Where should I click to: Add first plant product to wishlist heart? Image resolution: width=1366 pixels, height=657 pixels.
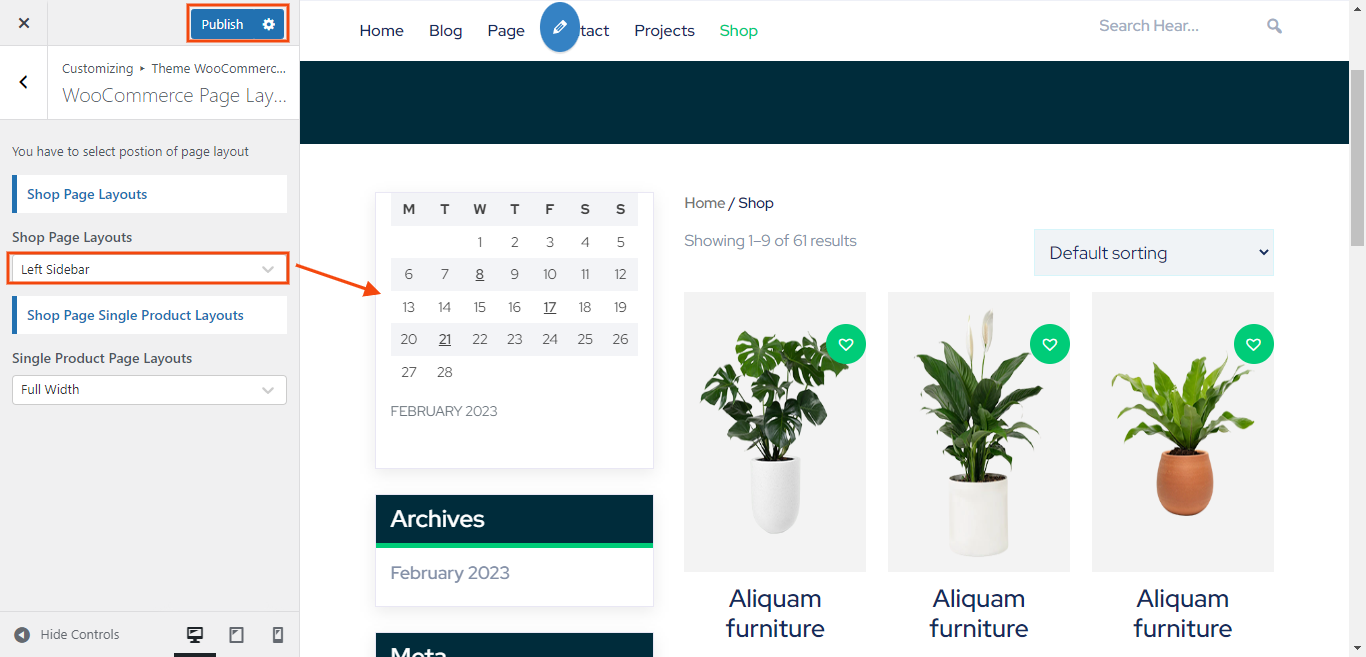(846, 344)
